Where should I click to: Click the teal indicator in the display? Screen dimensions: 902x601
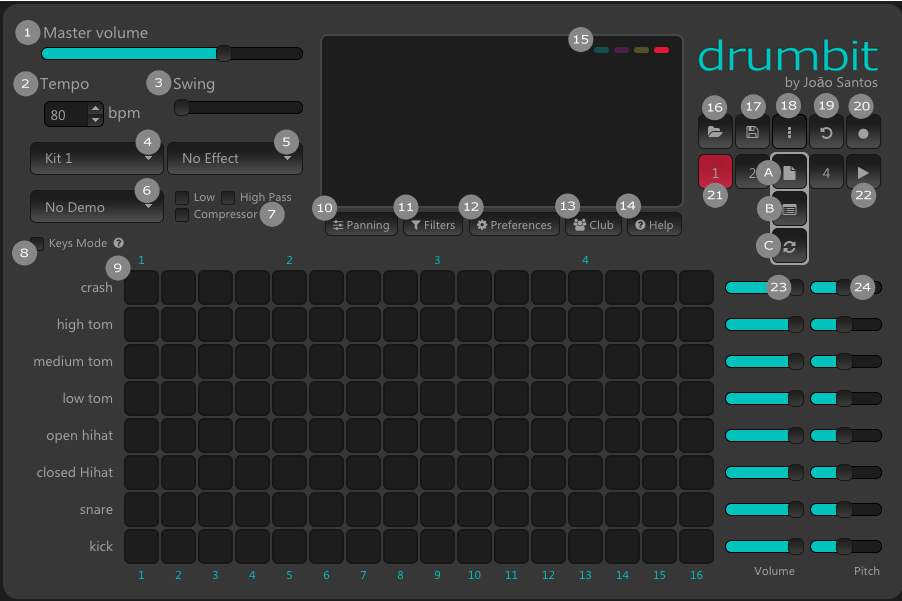click(602, 50)
